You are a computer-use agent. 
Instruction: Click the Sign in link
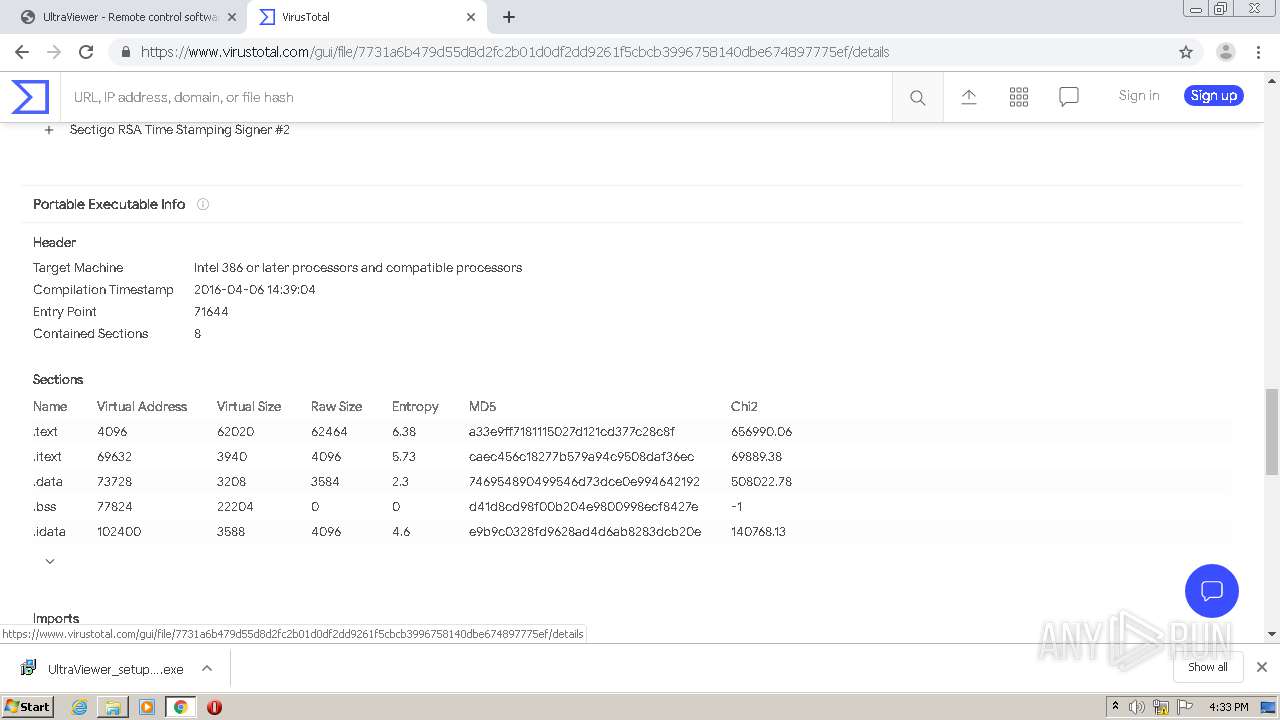(x=1139, y=96)
